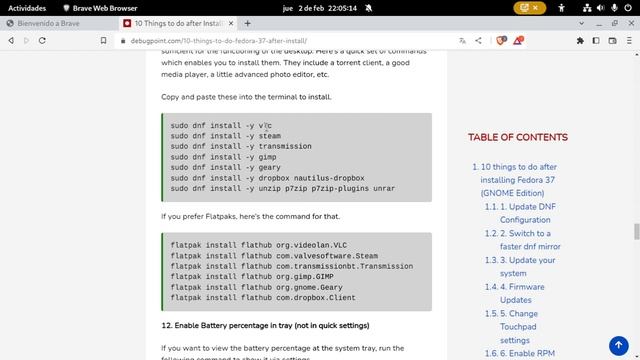640x360 pixels.
Task: Stop screen recording indicator in top bar
Action: (x=529, y=8)
